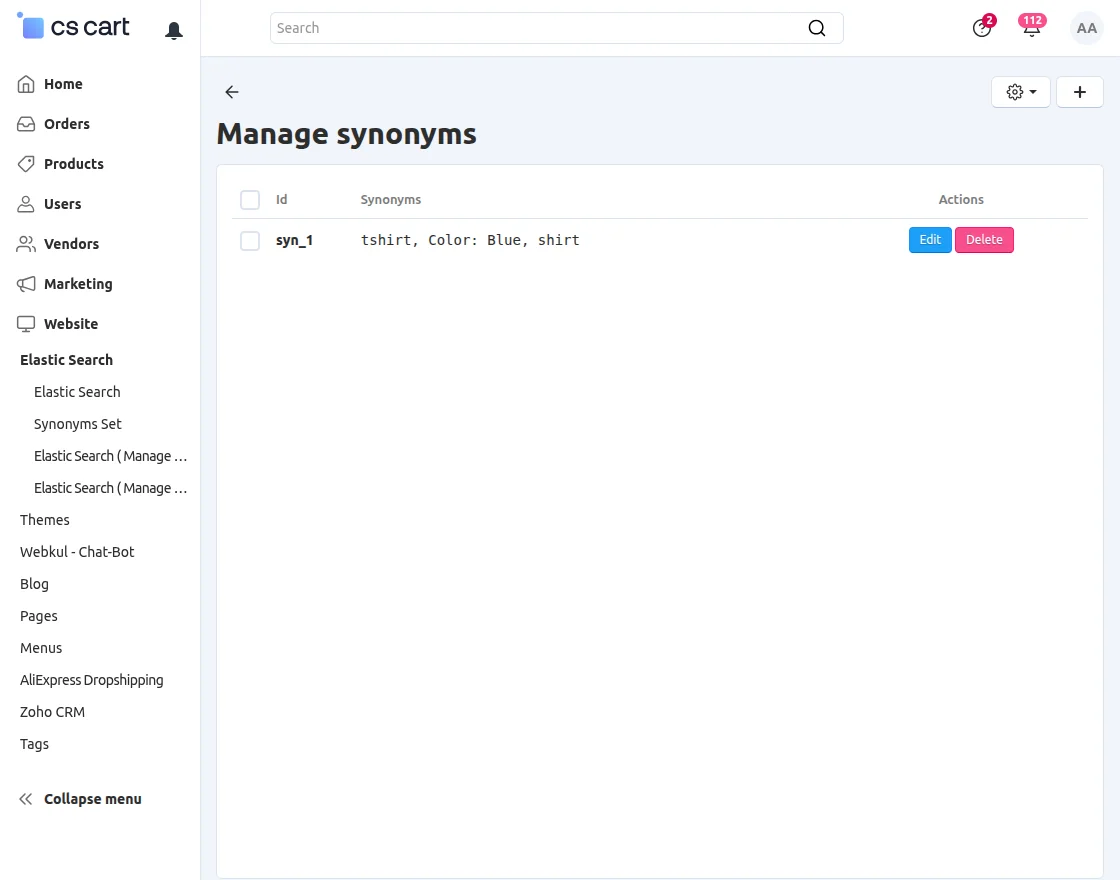This screenshot has height=880, width=1120.
Task: Click the syn_1 id cell
Action: (x=294, y=241)
